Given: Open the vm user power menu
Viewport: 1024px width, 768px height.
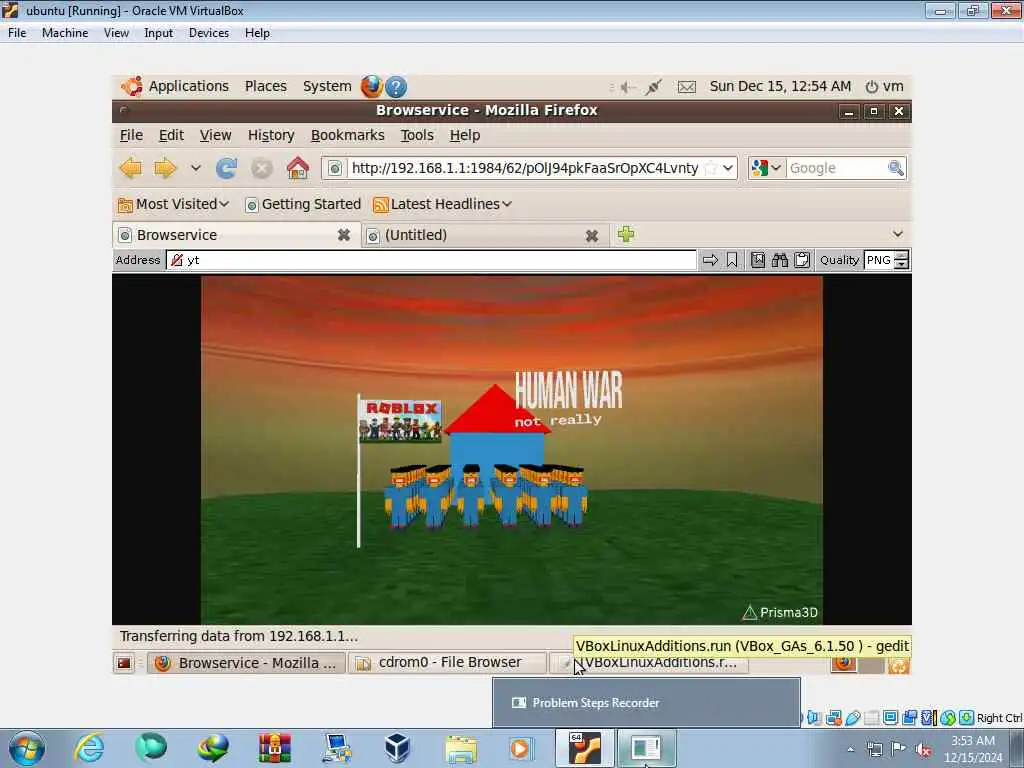Looking at the screenshot, I should (x=884, y=86).
